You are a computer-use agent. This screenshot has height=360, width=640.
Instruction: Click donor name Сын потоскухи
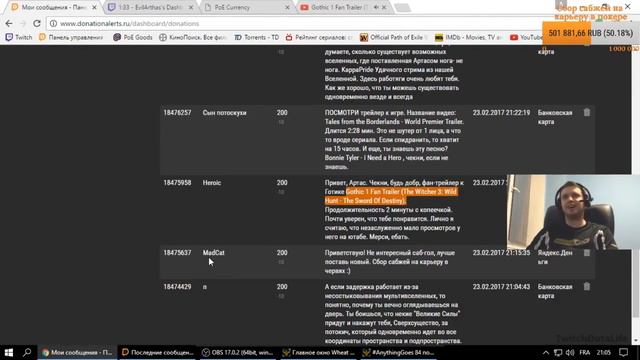(224, 113)
